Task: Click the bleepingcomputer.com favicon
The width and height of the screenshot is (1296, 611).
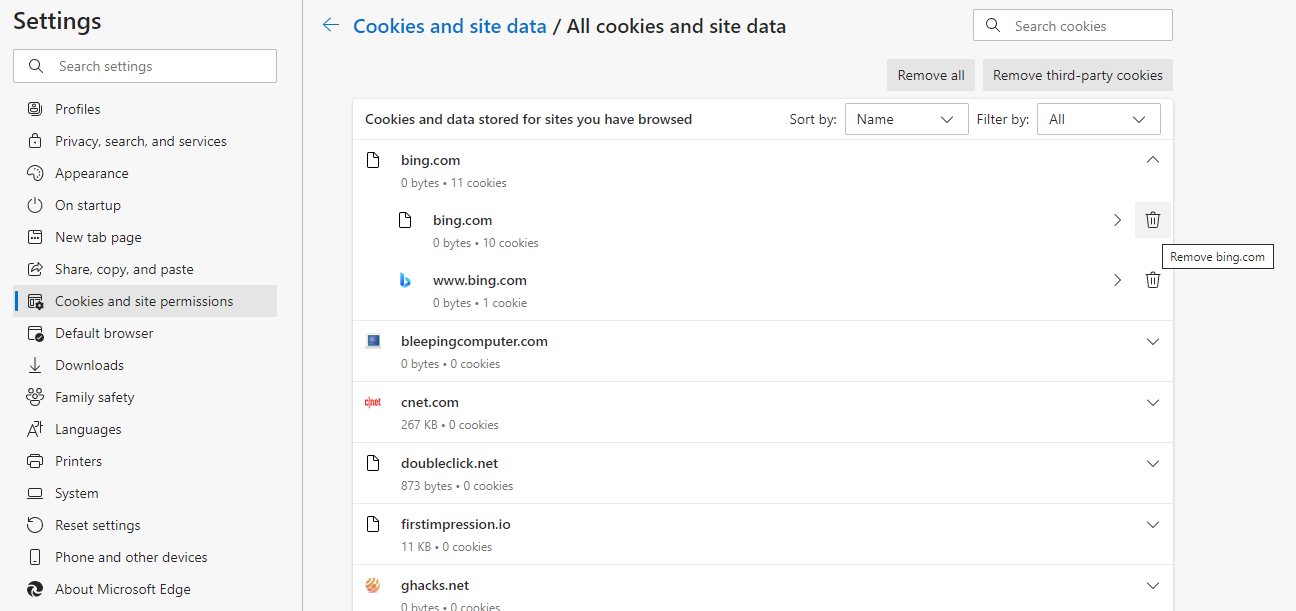Action: pos(373,341)
